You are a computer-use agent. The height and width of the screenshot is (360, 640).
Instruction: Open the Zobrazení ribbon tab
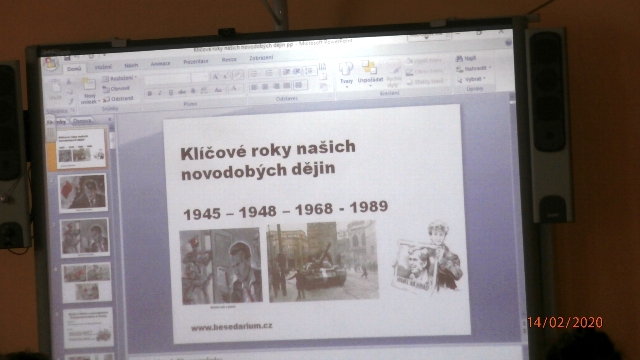[x=261, y=58]
